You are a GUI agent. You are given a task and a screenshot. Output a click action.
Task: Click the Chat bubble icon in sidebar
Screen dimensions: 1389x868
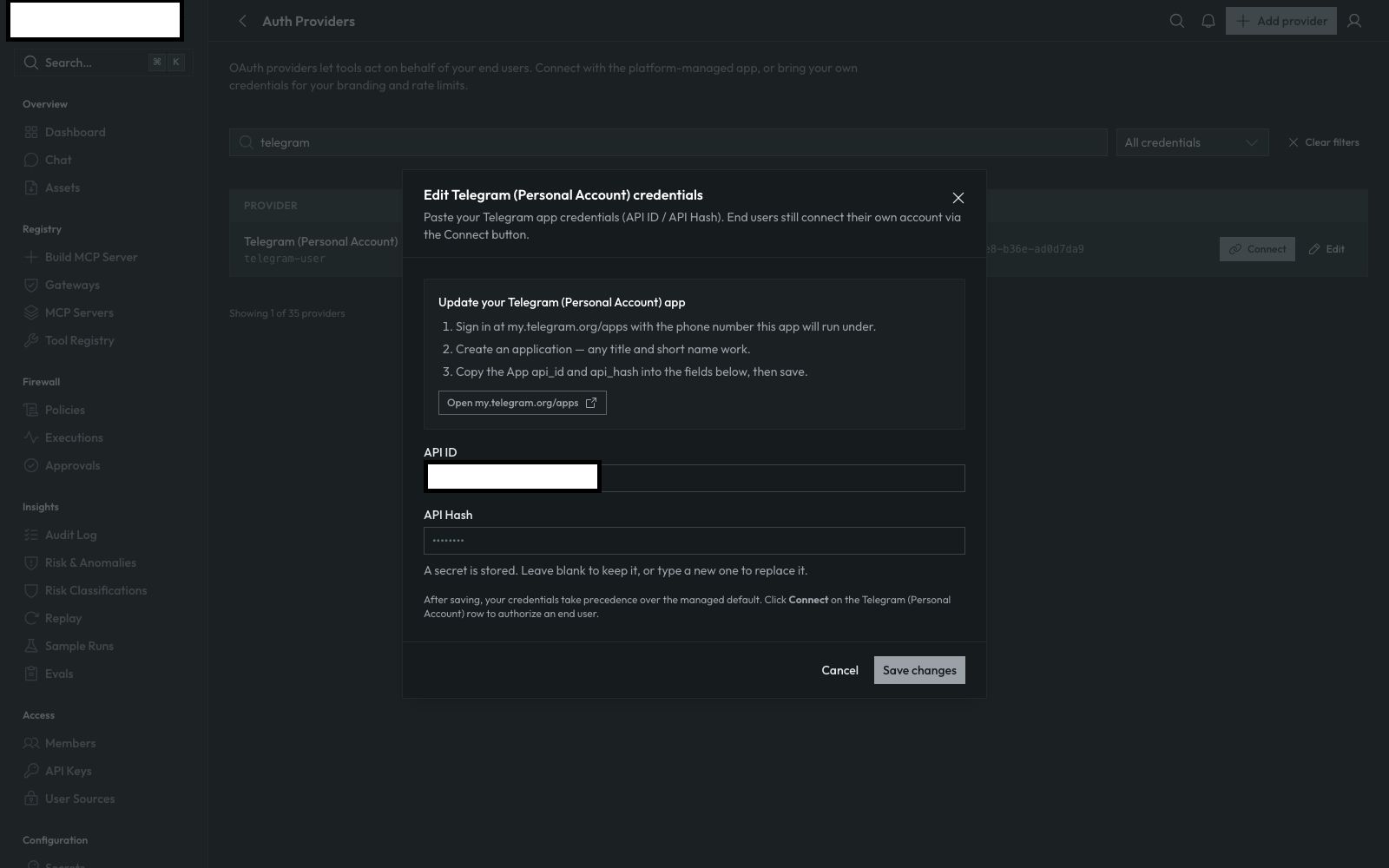[31, 160]
